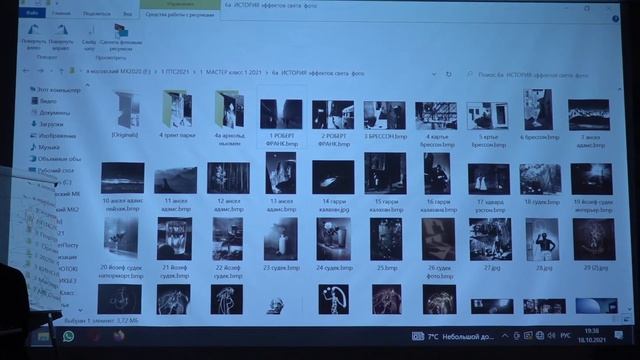Screen dimensions: 640x360
Task: Switch to the Share ribbon tab
Action: click(97, 13)
